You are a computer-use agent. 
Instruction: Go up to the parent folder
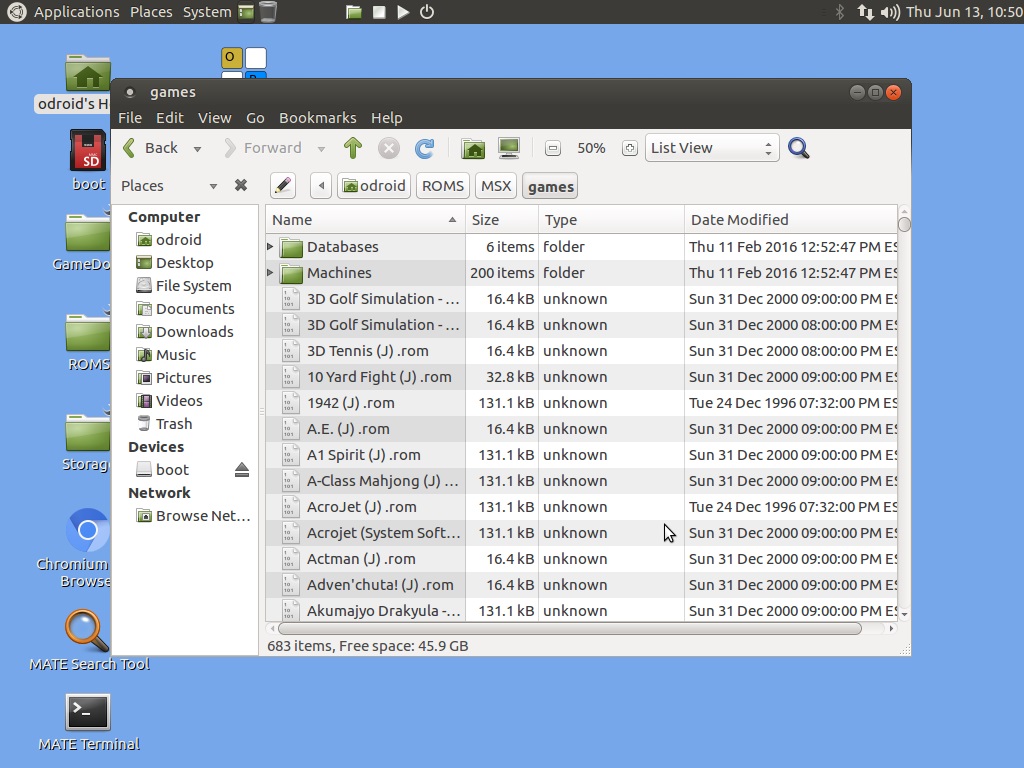point(352,148)
